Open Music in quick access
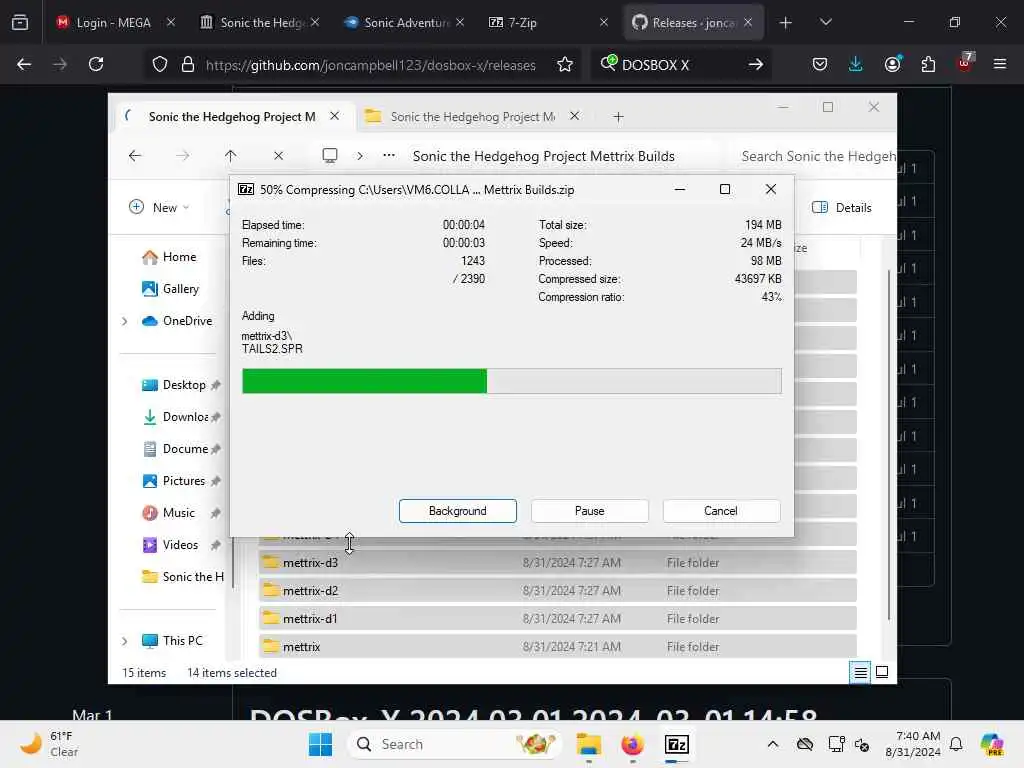This screenshot has height=768, width=1024. click(x=168, y=513)
